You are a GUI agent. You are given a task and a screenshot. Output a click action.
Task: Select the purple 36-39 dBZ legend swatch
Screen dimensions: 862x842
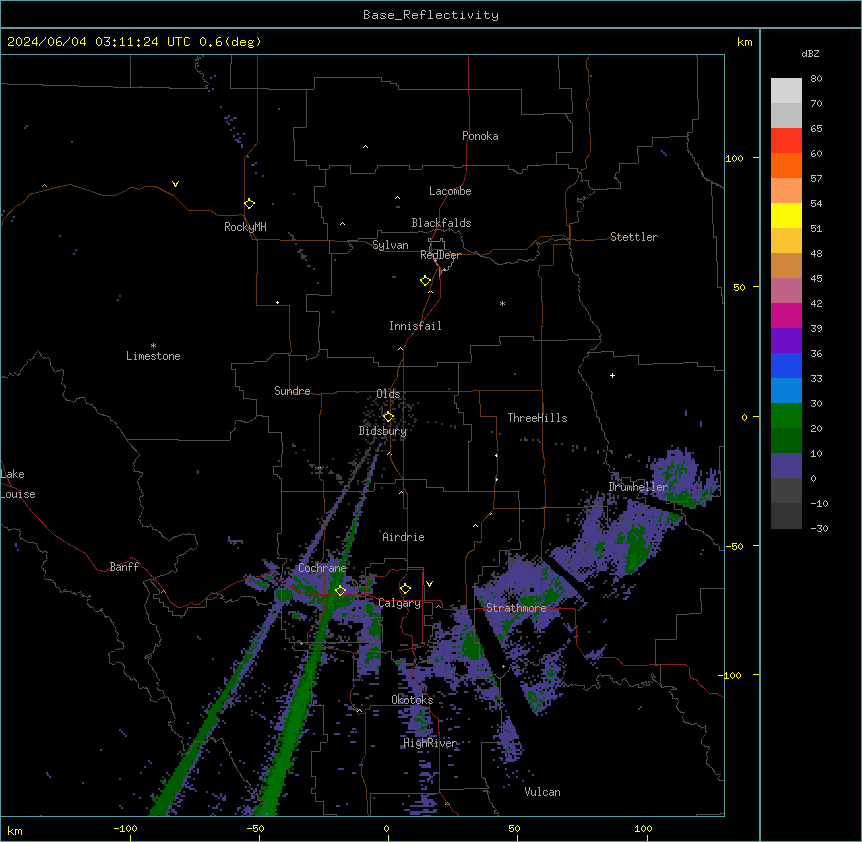pos(786,341)
